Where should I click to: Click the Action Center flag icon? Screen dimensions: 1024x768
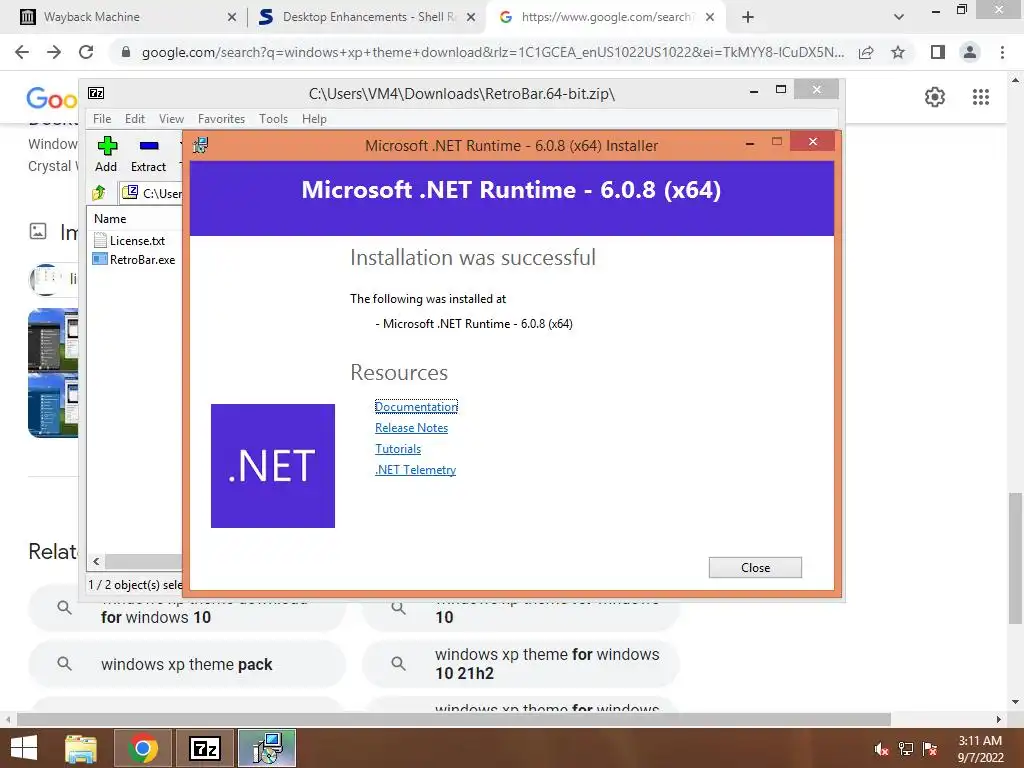pos(930,749)
